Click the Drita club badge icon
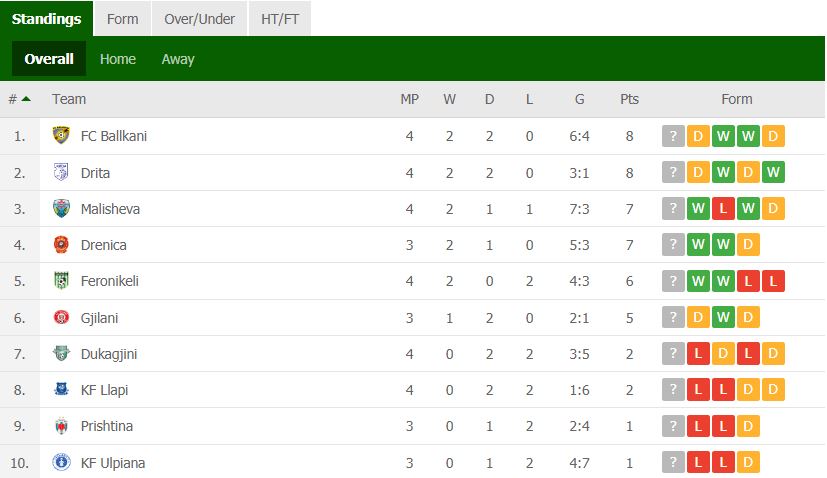Image resolution: width=827 pixels, height=478 pixels. coord(61,172)
